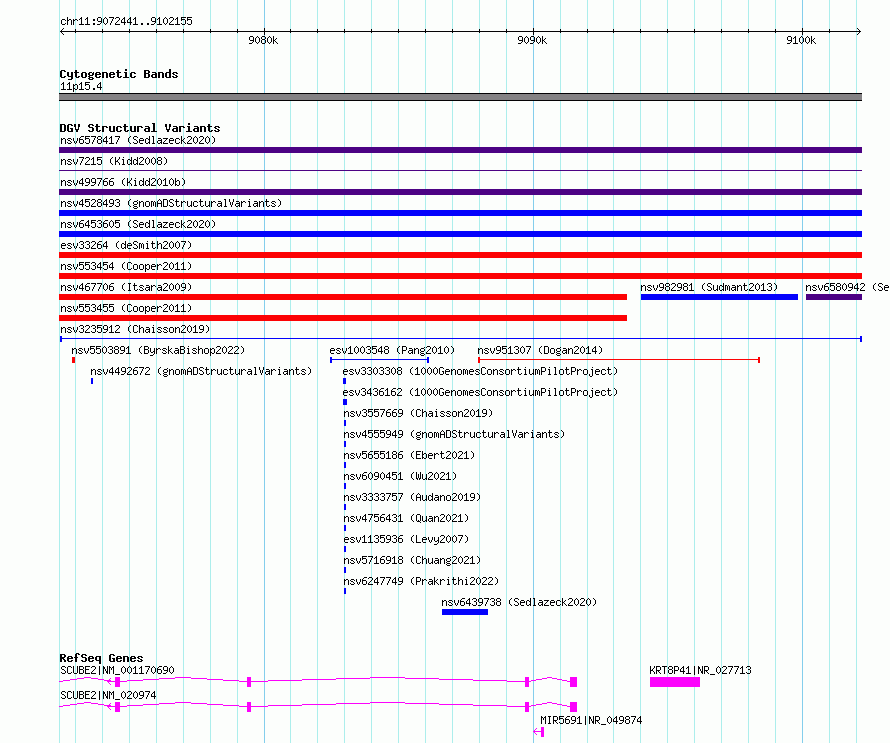Click the blue nsv982981 variant bar
This screenshot has width=890, height=743.
pyautogui.click(x=719, y=297)
